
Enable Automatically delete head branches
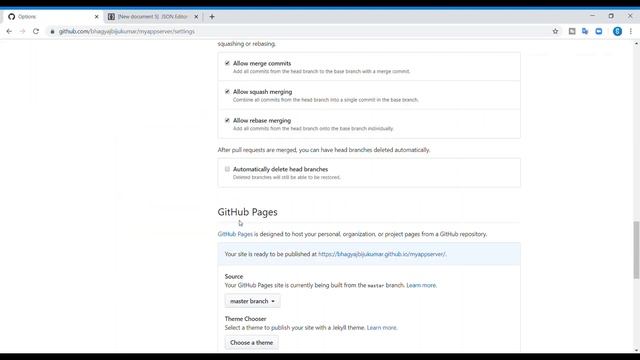point(227,169)
